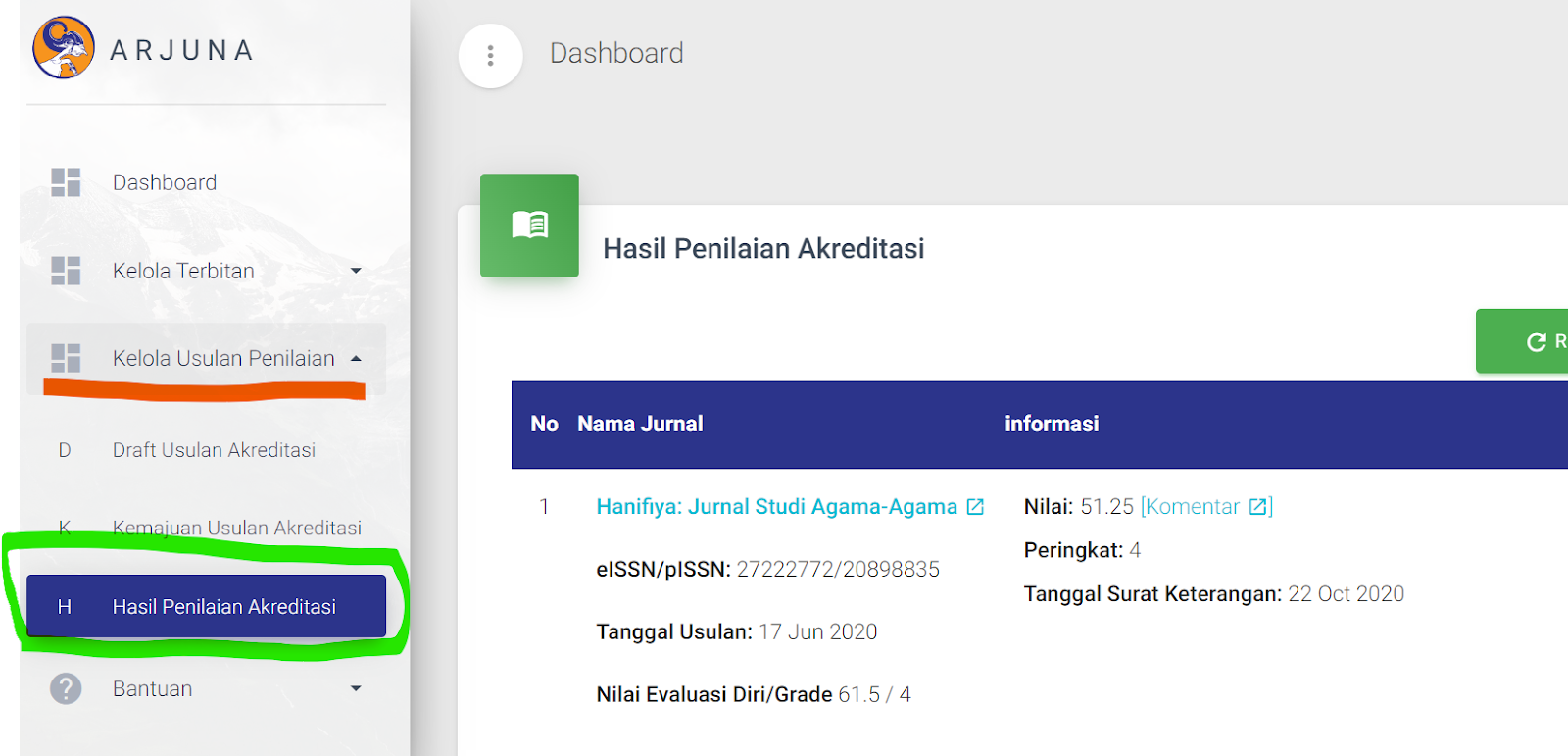The height and width of the screenshot is (756, 1568).
Task: Click the Dashboard grid icon in sidebar
Action: click(66, 182)
